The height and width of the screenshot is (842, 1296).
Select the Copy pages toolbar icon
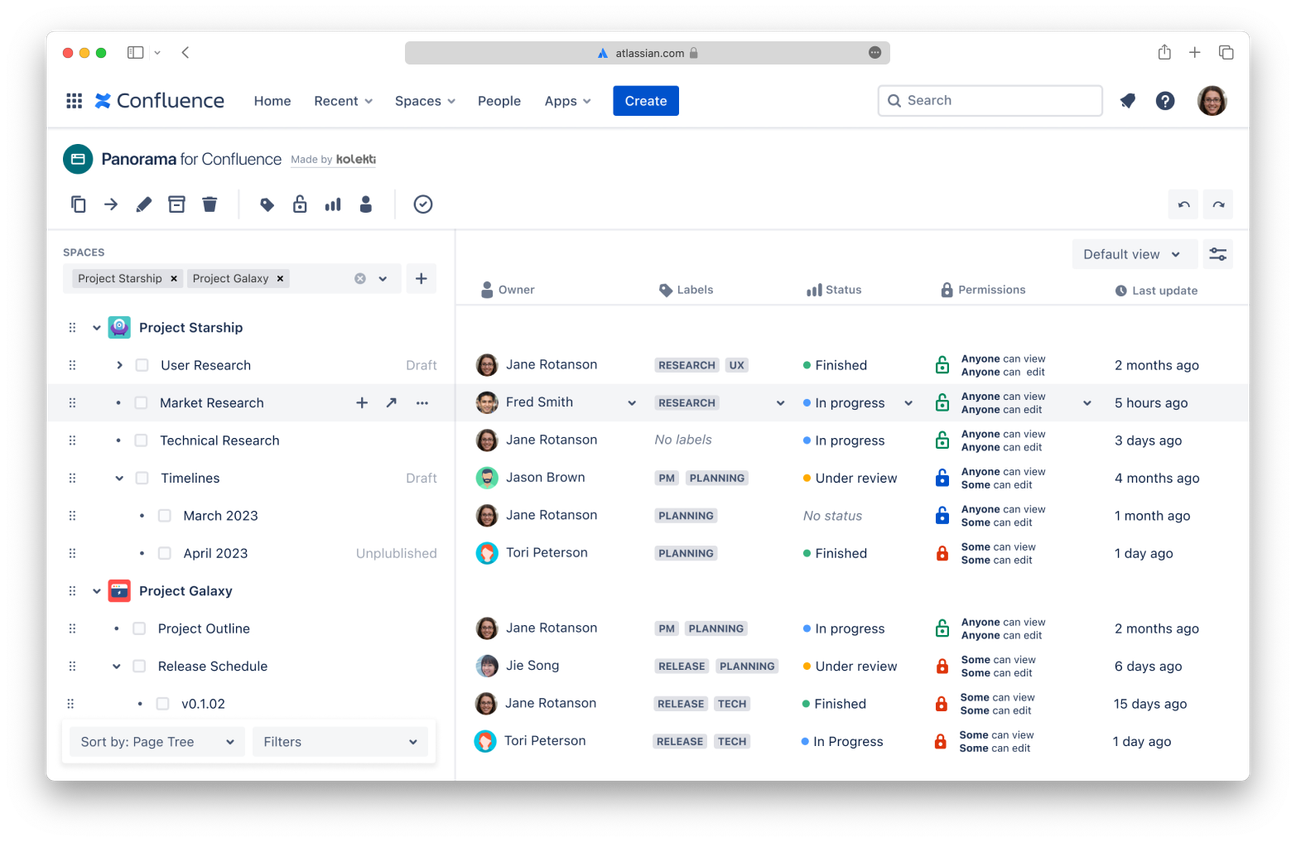coord(78,204)
